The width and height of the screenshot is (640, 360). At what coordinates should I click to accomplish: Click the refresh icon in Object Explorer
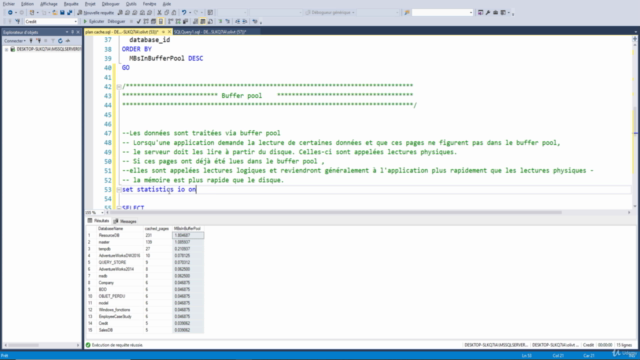point(60,40)
